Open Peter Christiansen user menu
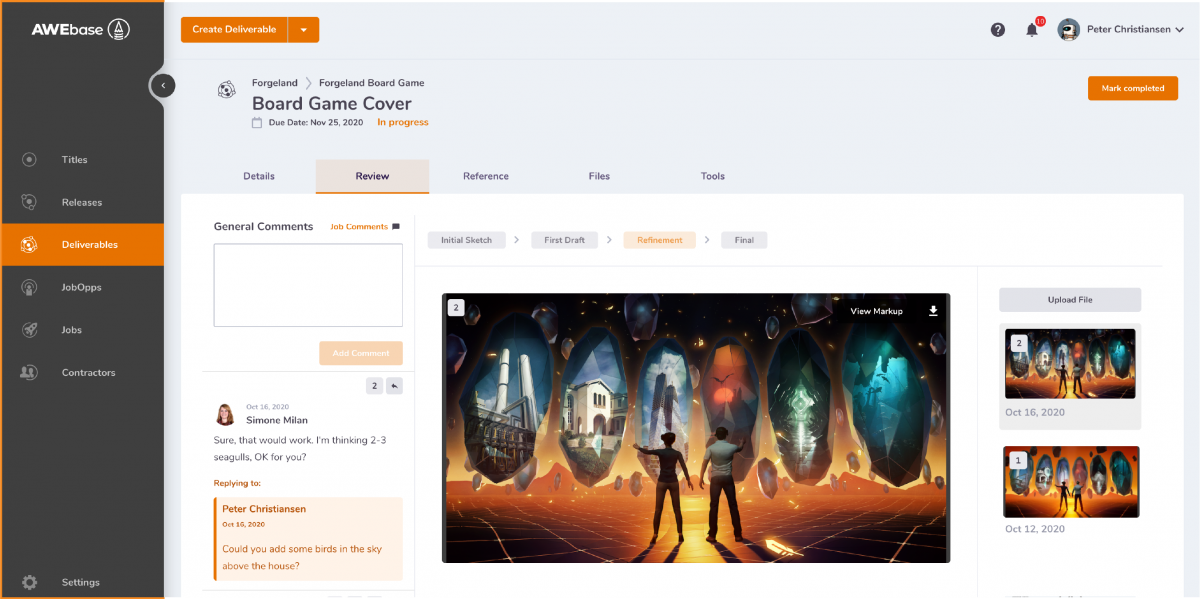 1121,30
